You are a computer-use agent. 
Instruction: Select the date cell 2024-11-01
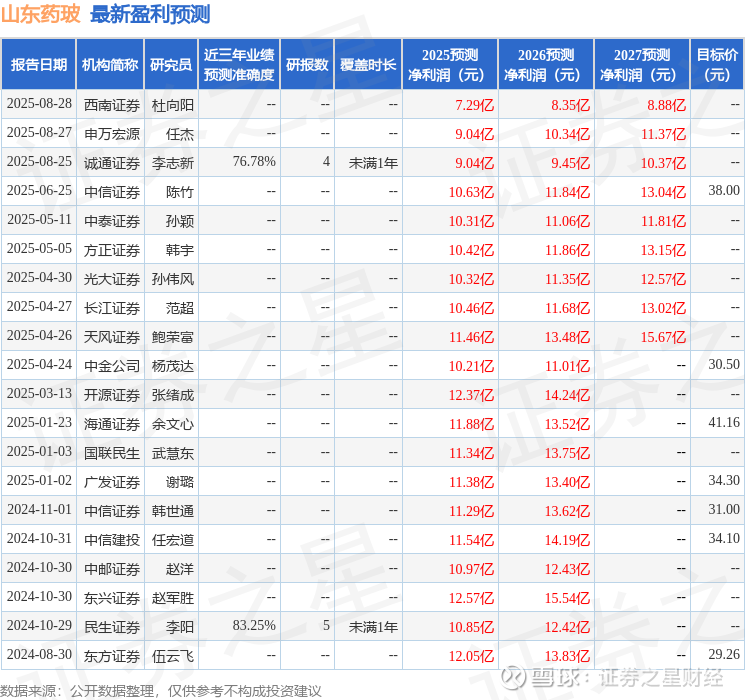tap(39, 509)
